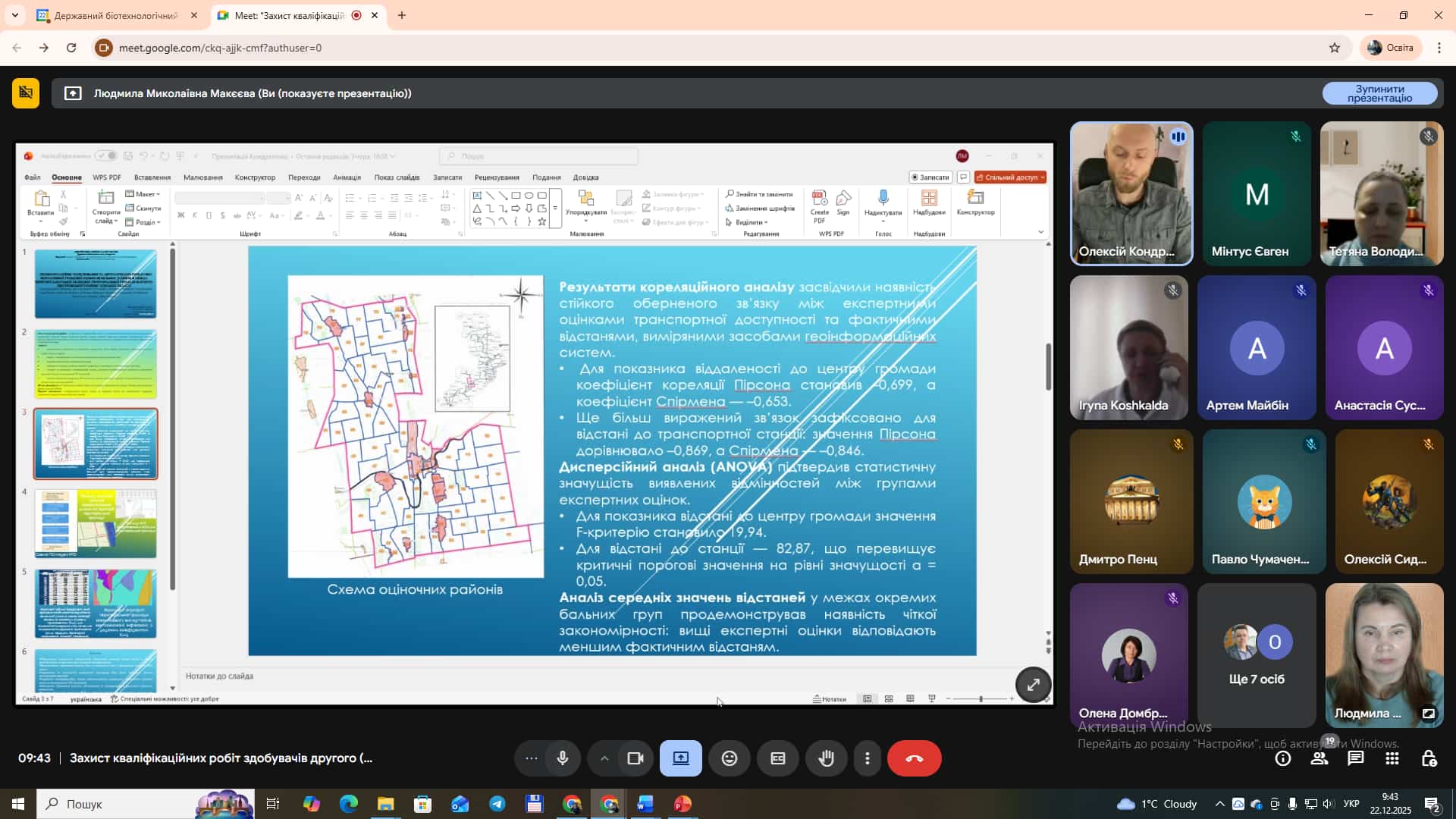Open more options three-dot menu

click(868, 758)
